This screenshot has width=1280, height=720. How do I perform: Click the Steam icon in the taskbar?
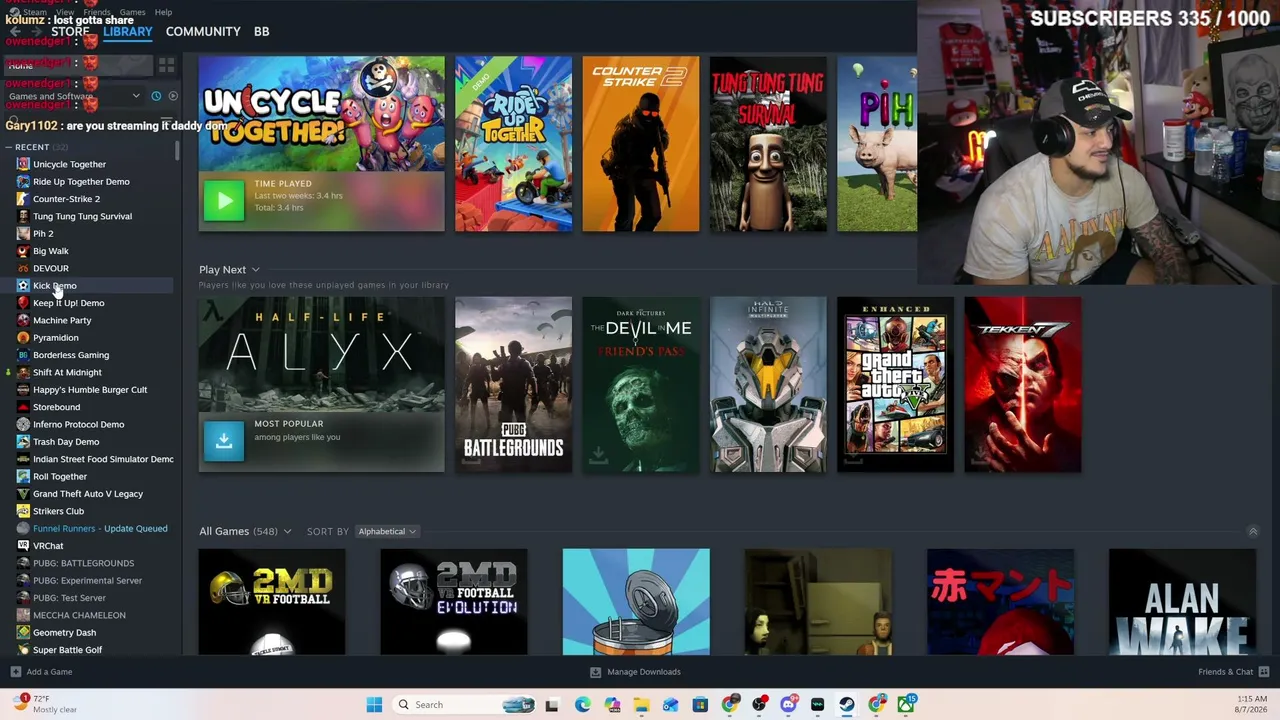(x=847, y=705)
